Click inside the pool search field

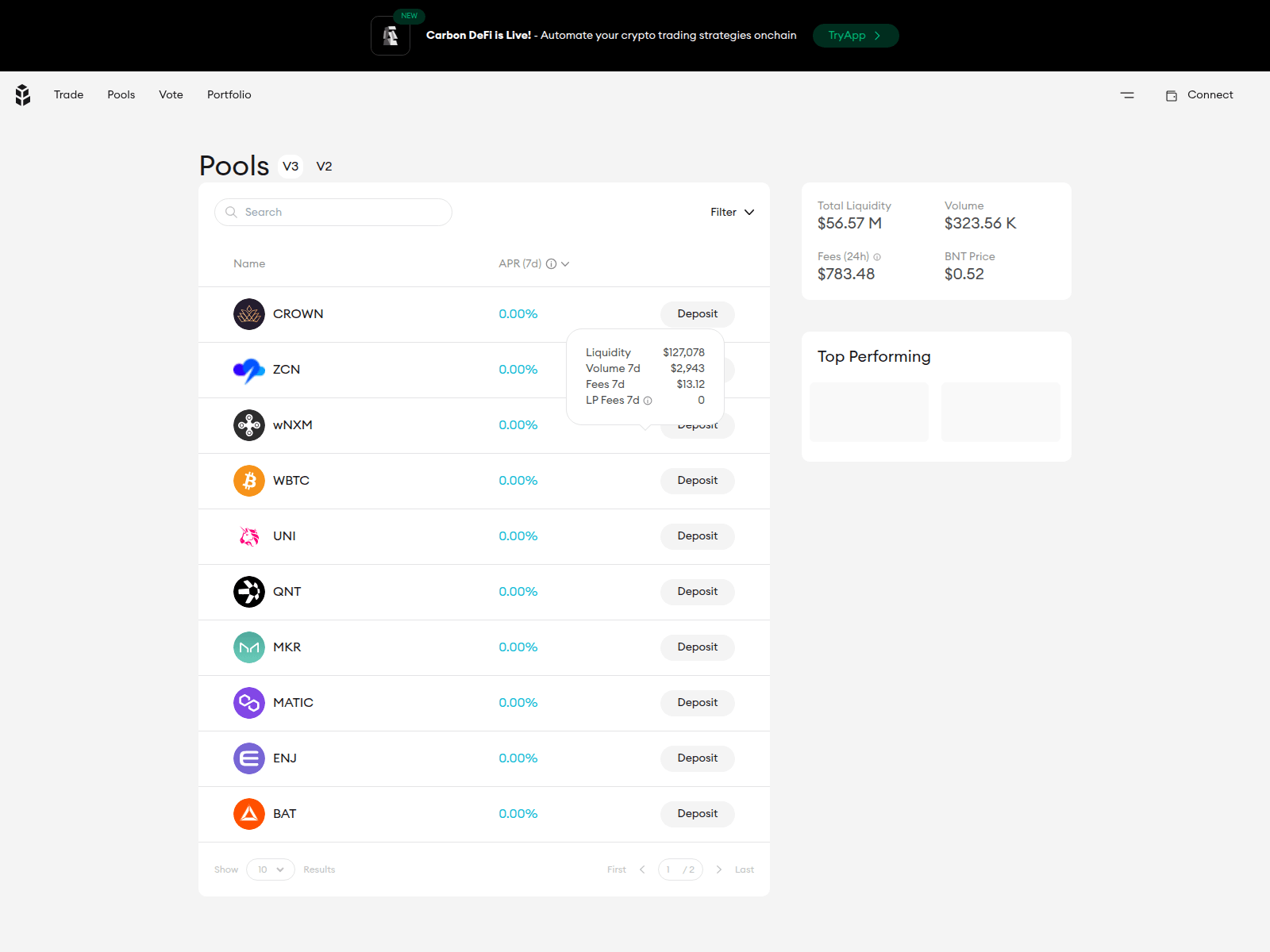333,212
